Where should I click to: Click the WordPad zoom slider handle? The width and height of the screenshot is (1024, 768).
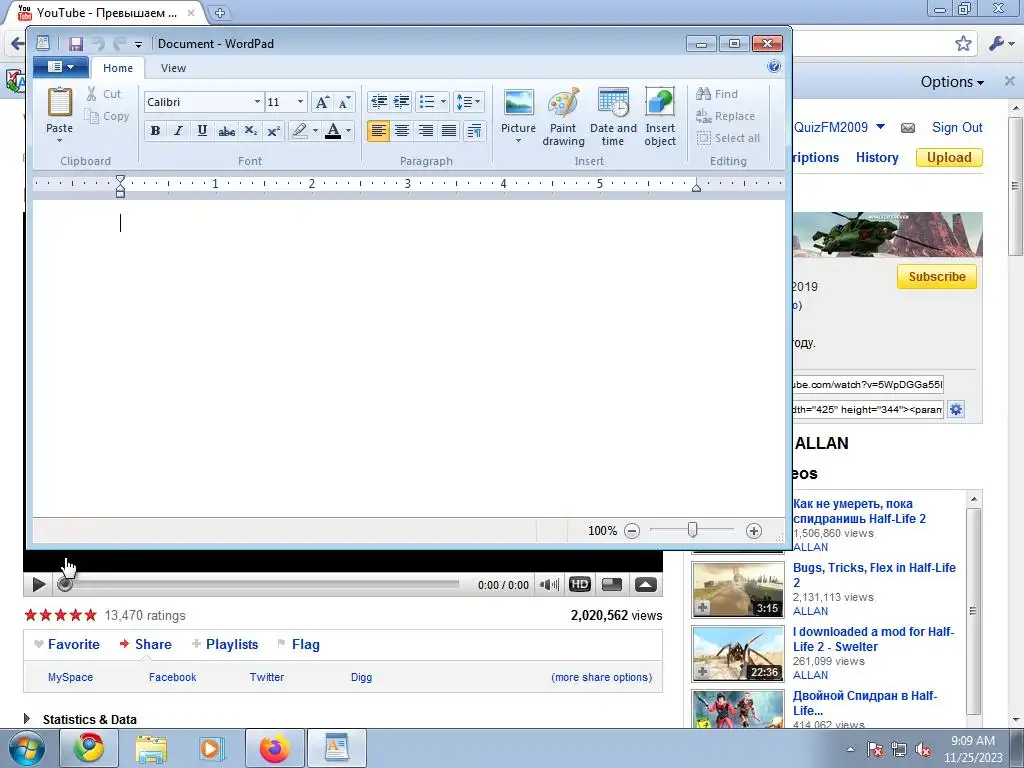[692, 530]
